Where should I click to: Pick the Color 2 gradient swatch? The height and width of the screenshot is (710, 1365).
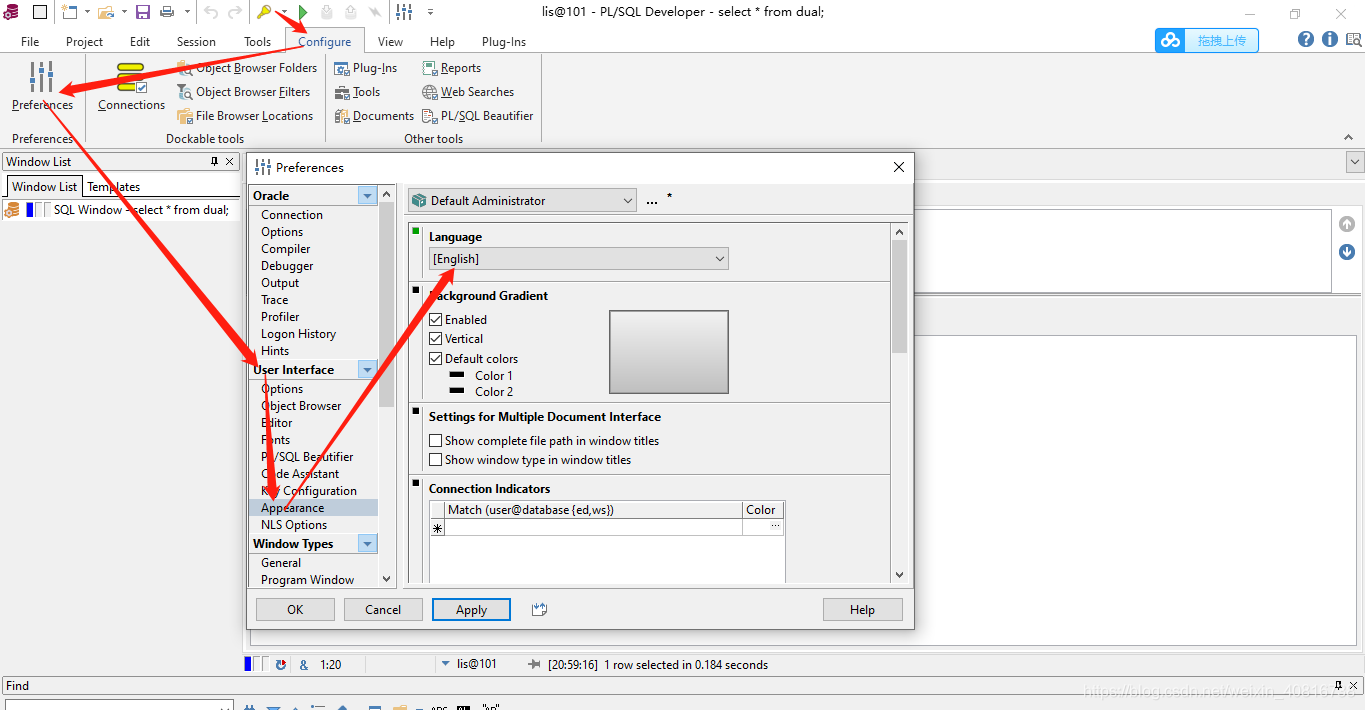[457, 391]
